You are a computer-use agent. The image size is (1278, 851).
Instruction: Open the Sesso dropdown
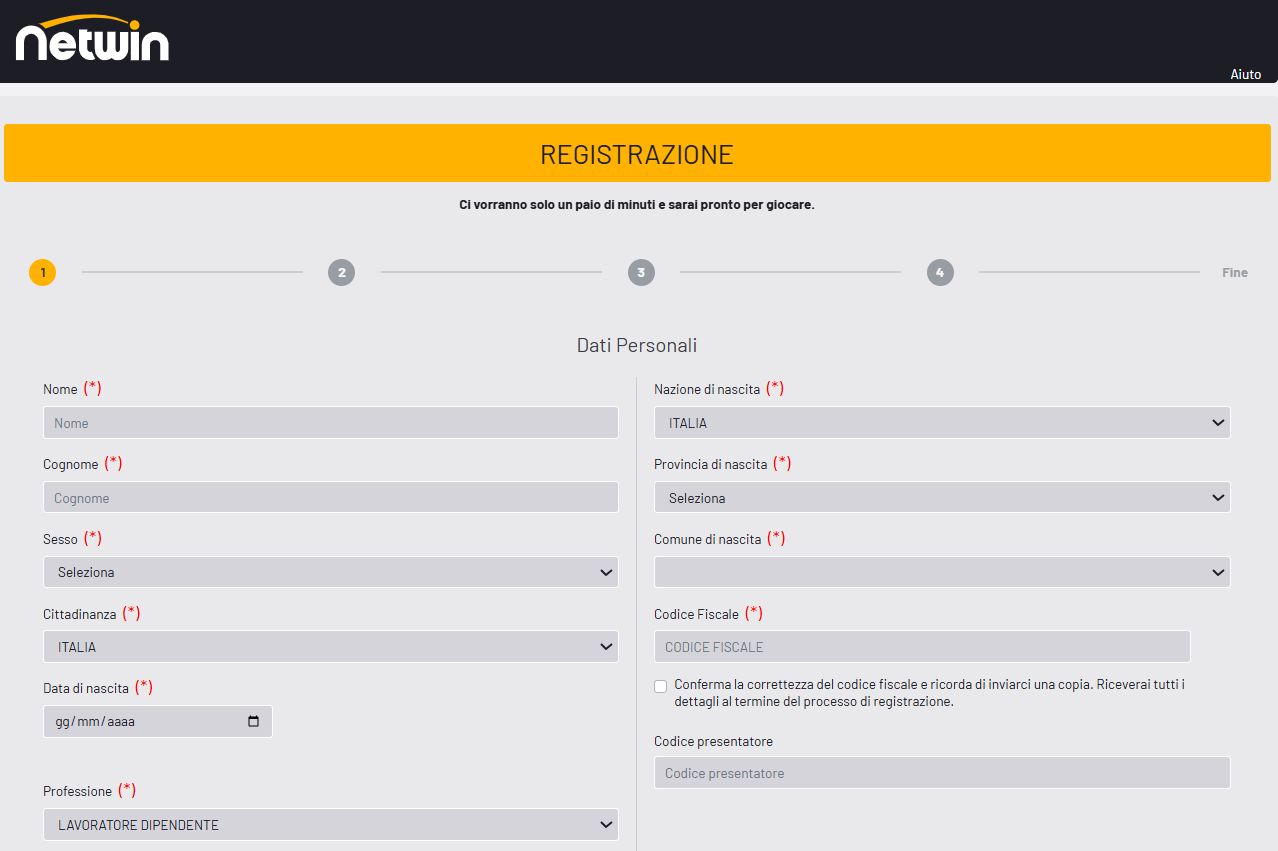(330, 572)
